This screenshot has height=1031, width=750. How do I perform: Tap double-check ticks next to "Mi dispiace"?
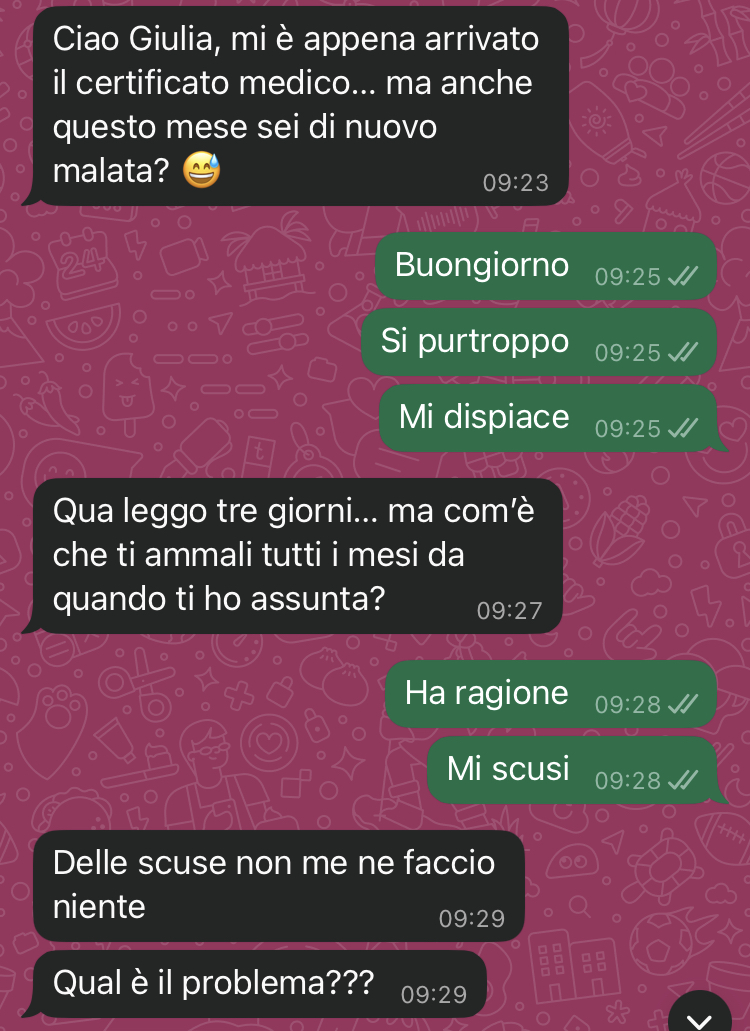pyautogui.click(x=683, y=429)
